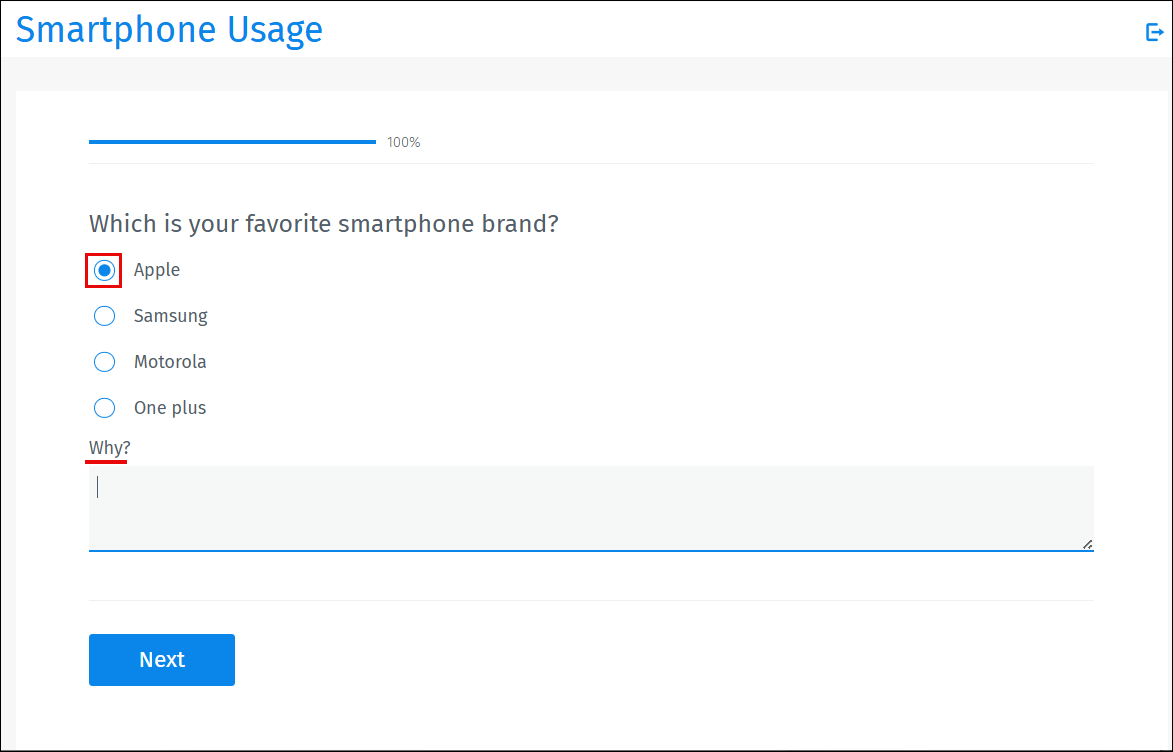Select the Samsung radio button

click(104, 315)
